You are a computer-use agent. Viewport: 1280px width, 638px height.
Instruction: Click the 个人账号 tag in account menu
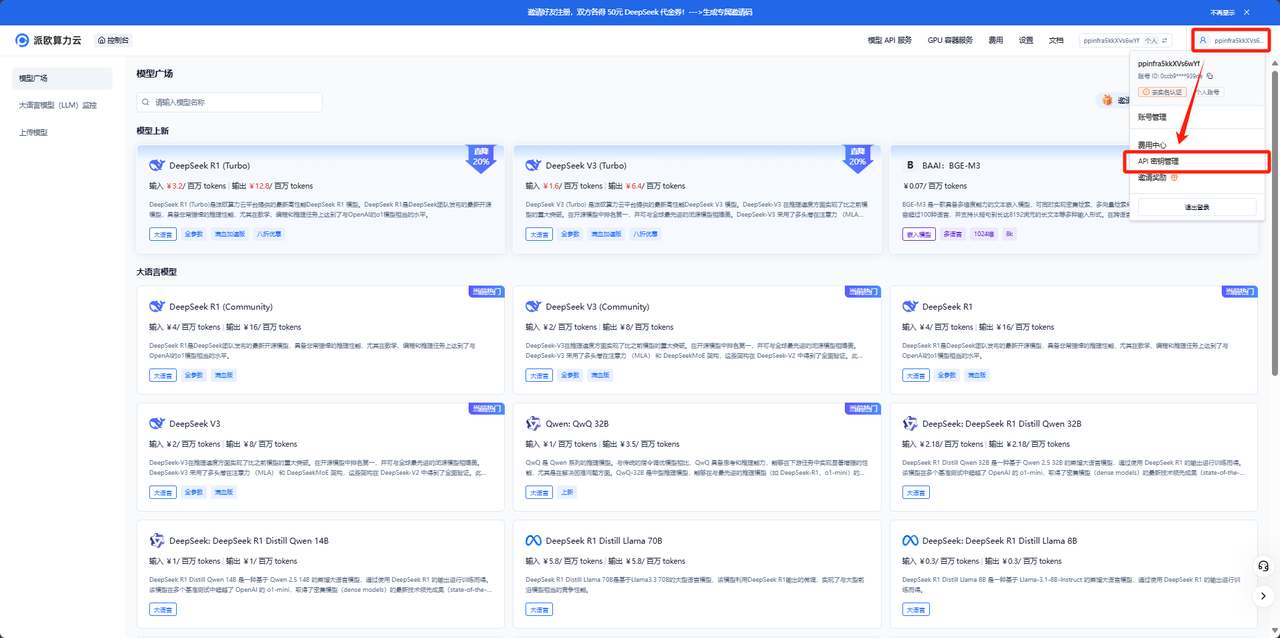(x=1207, y=92)
